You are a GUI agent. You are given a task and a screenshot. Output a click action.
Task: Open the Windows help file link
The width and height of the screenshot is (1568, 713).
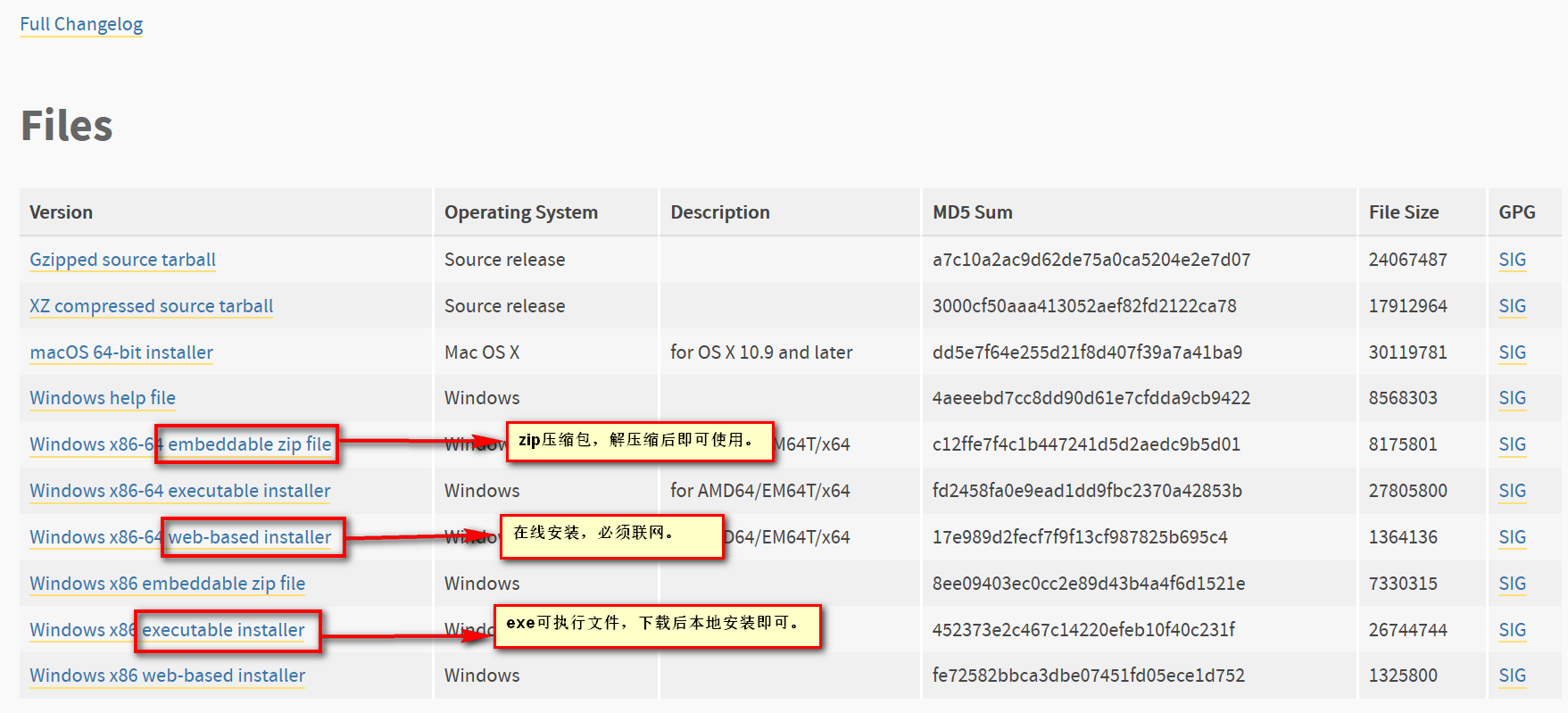coord(103,398)
